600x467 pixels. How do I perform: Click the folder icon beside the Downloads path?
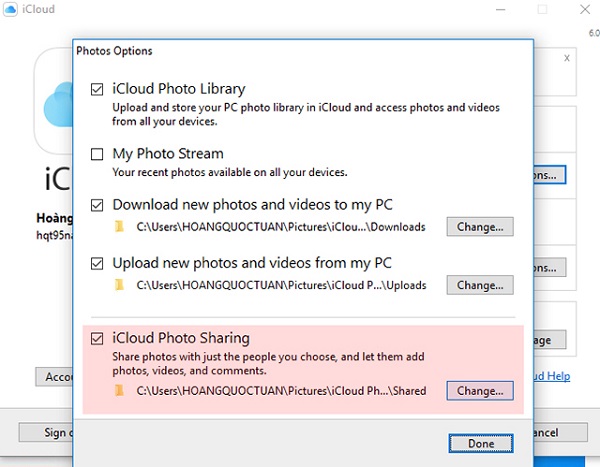[x=121, y=227]
